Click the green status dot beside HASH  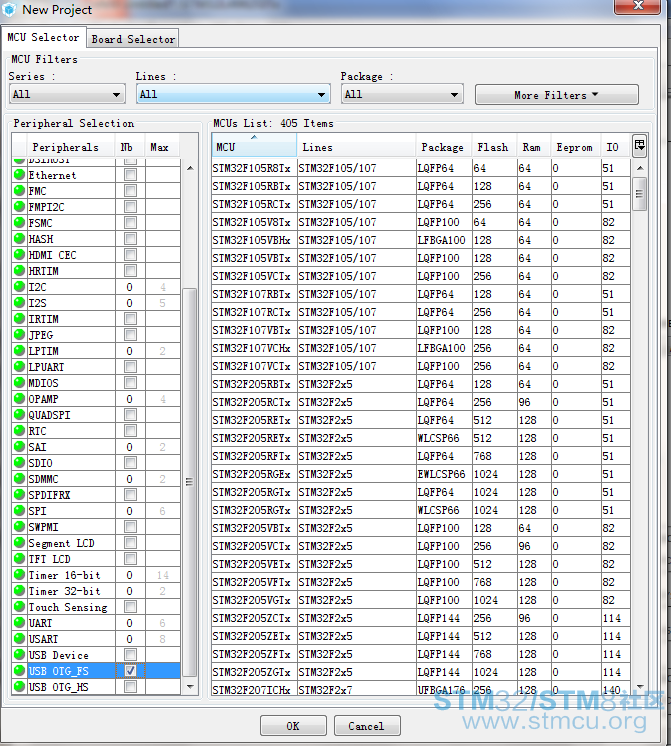point(20,238)
